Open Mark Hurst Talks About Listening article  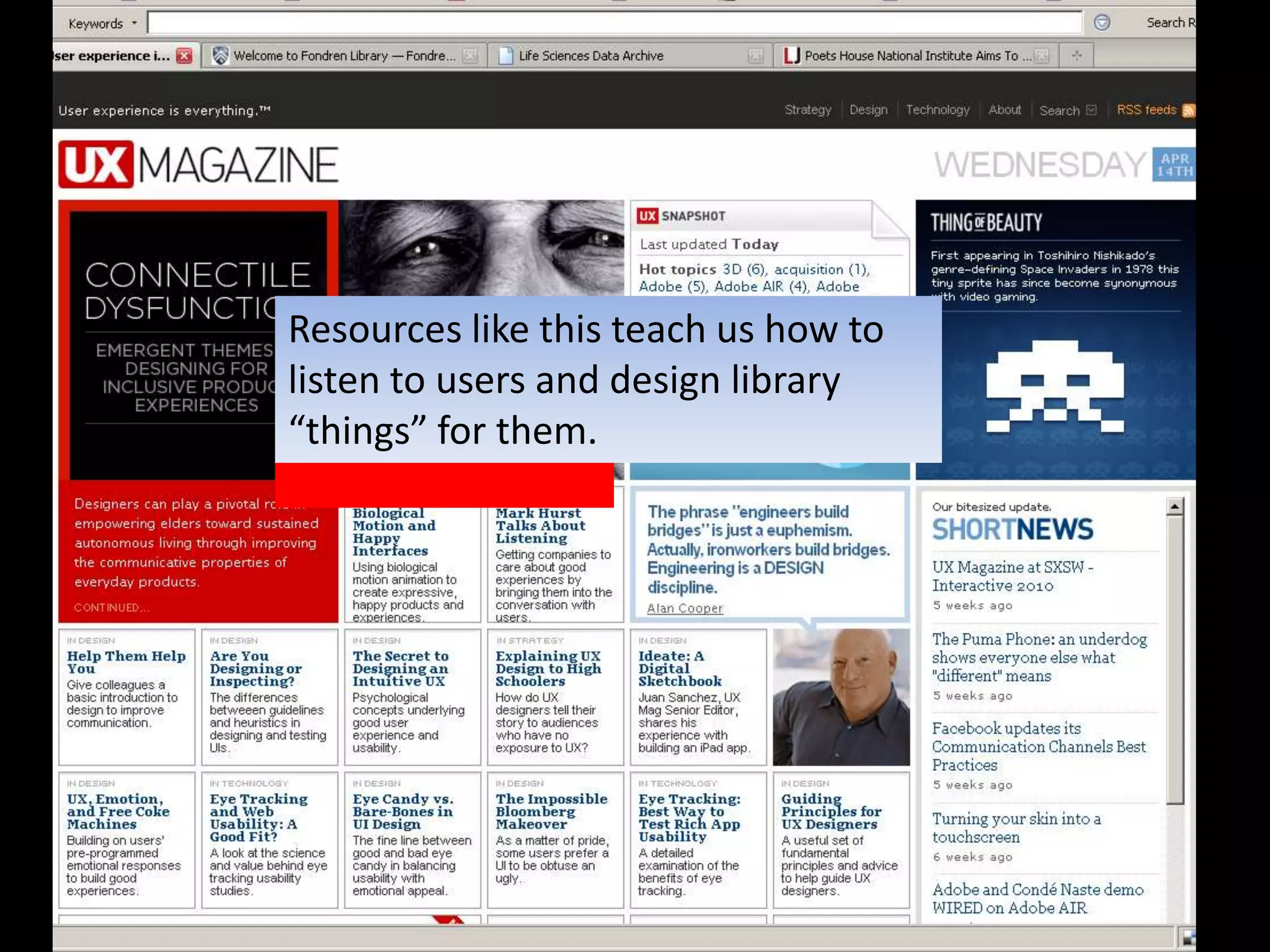540,526
